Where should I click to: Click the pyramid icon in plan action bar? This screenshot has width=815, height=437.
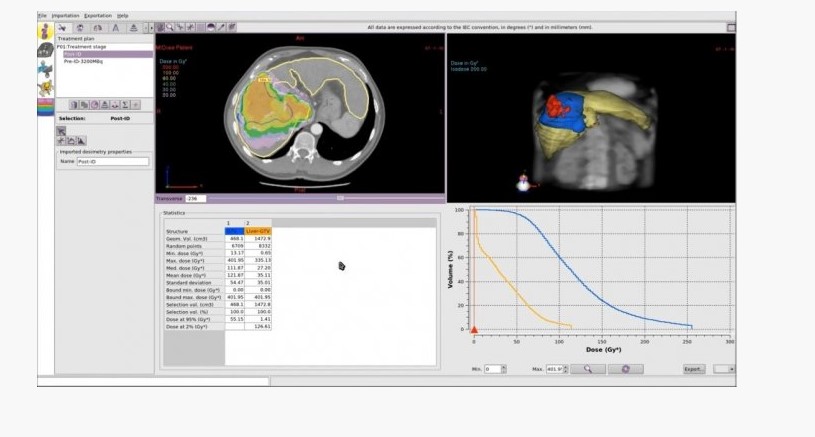pyautogui.click(x=105, y=105)
